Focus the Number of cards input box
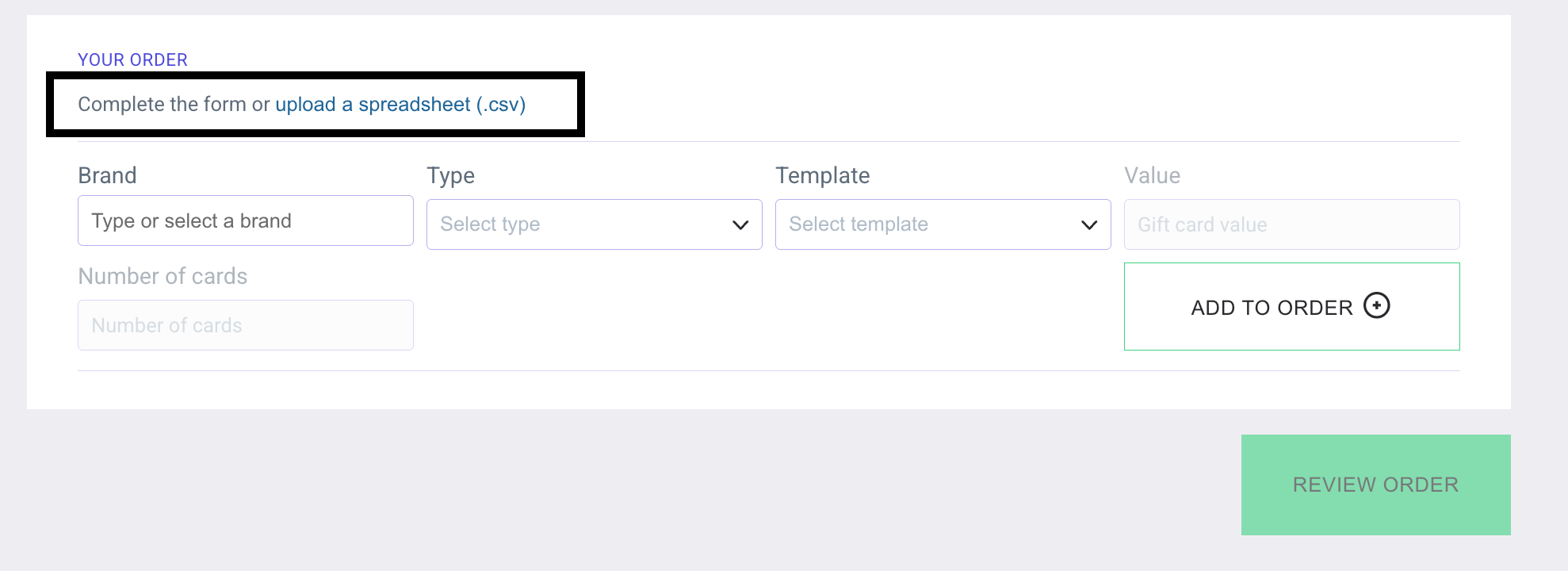This screenshot has height=571, width=1568. click(x=246, y=325)
